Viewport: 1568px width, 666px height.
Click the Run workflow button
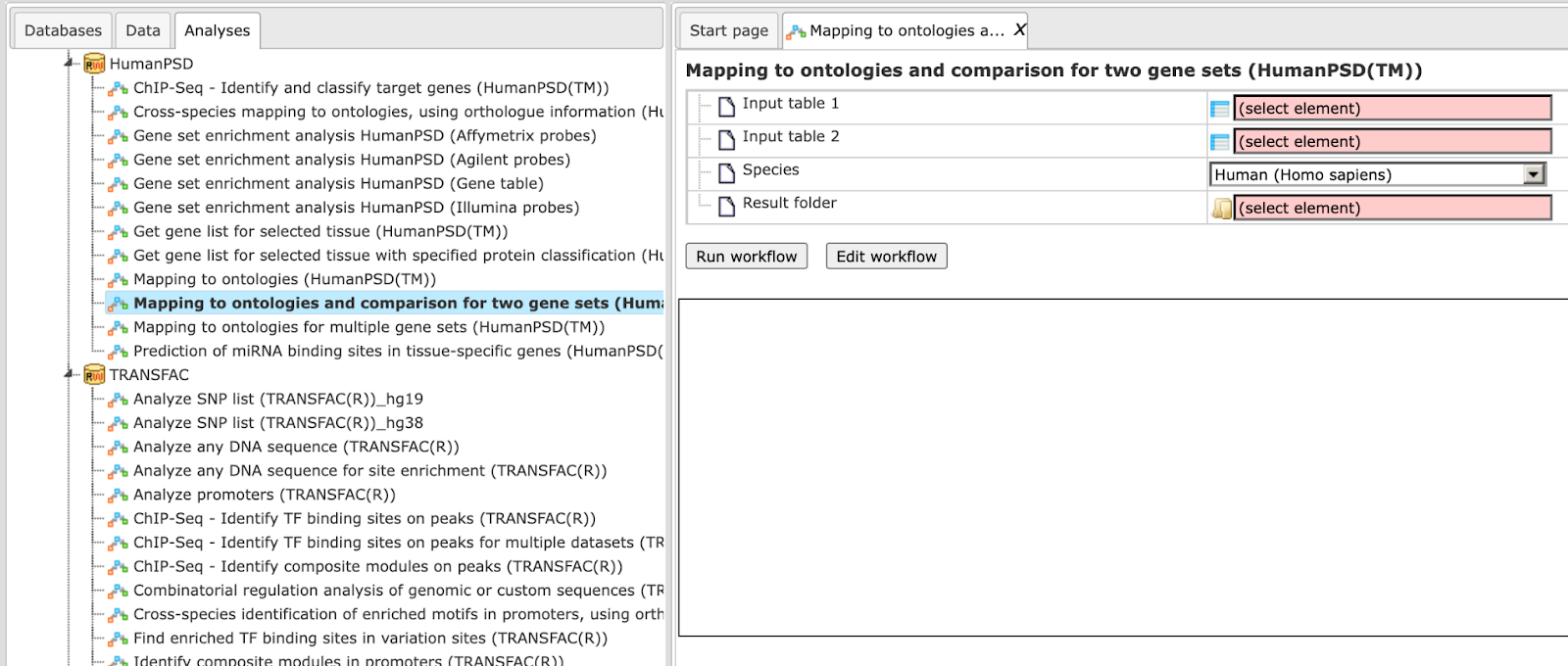point(747,257)
